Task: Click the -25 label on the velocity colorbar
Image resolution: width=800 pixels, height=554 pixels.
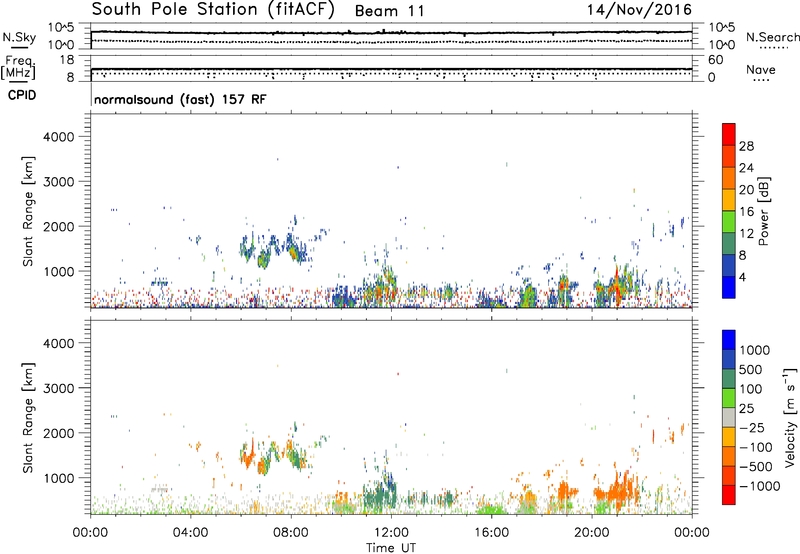Action: point(752,428)
